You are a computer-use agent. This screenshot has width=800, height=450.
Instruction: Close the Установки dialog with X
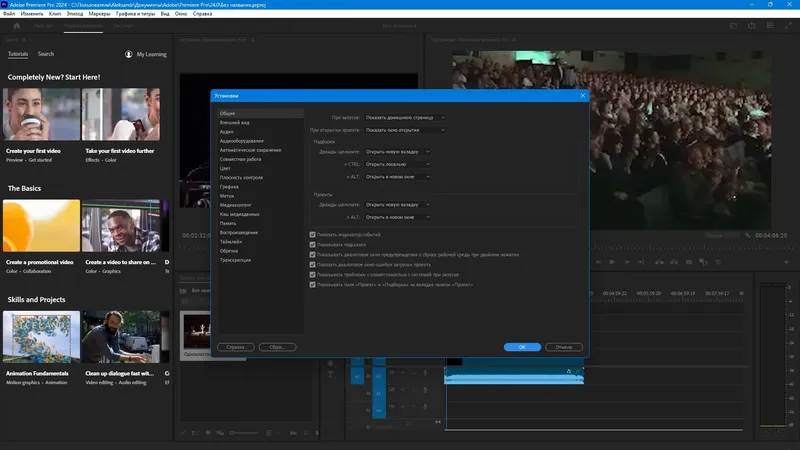(x=583, y=95)
